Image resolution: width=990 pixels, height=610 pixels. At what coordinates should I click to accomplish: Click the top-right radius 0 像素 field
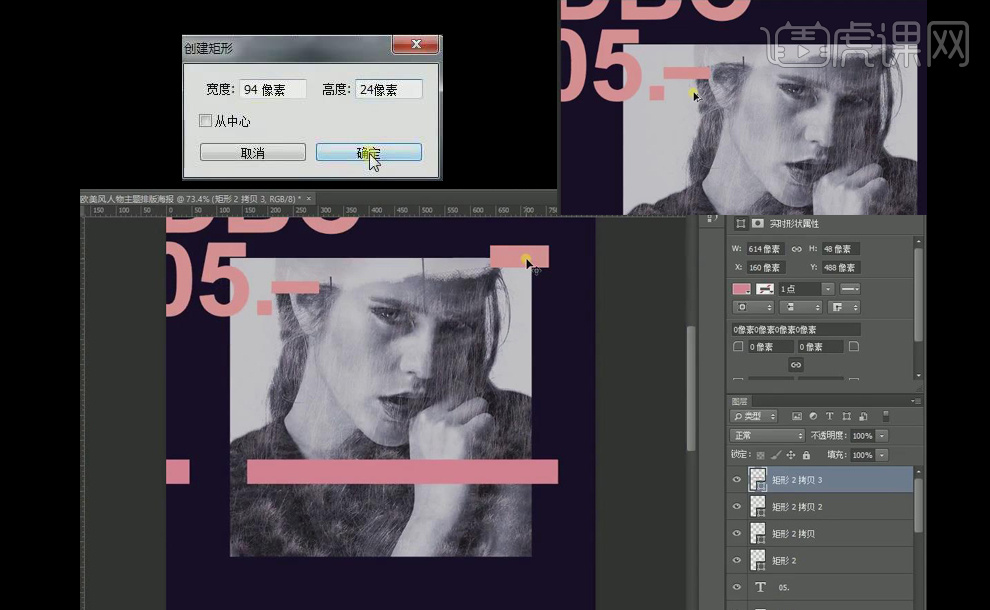click(820, 347)
